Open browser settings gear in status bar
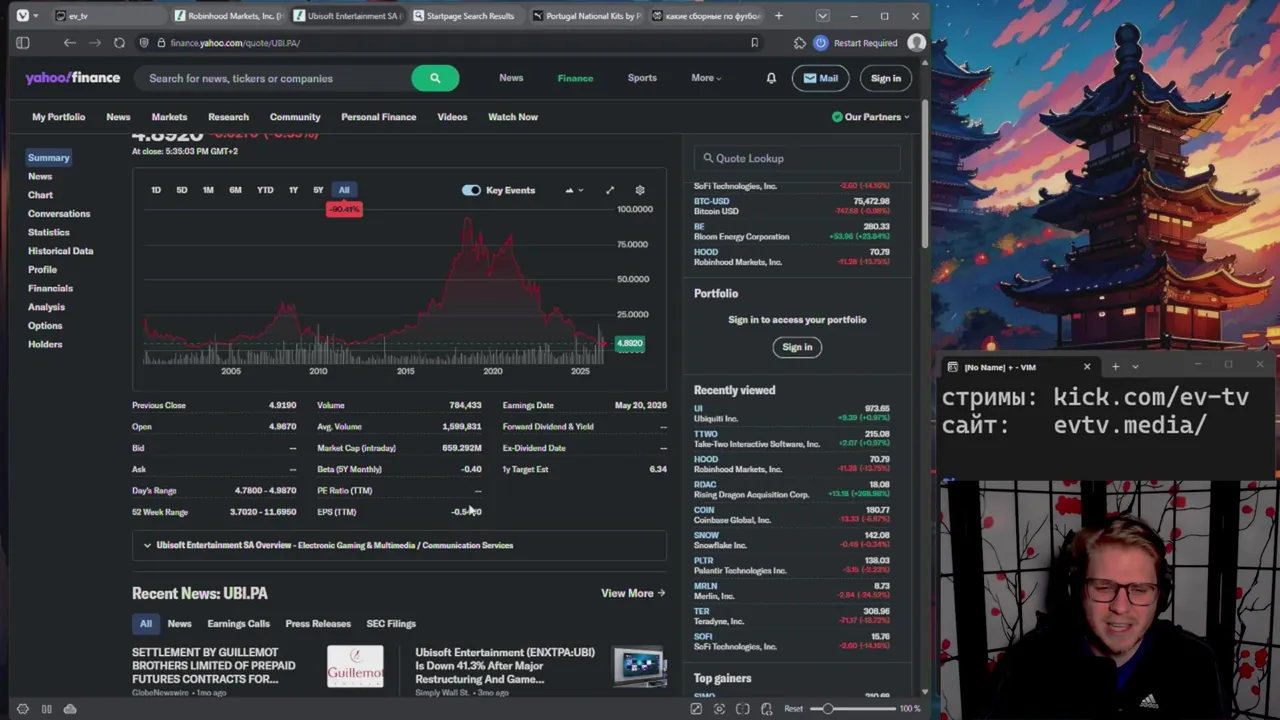The image size is (1280, 720). coord(23,709)
